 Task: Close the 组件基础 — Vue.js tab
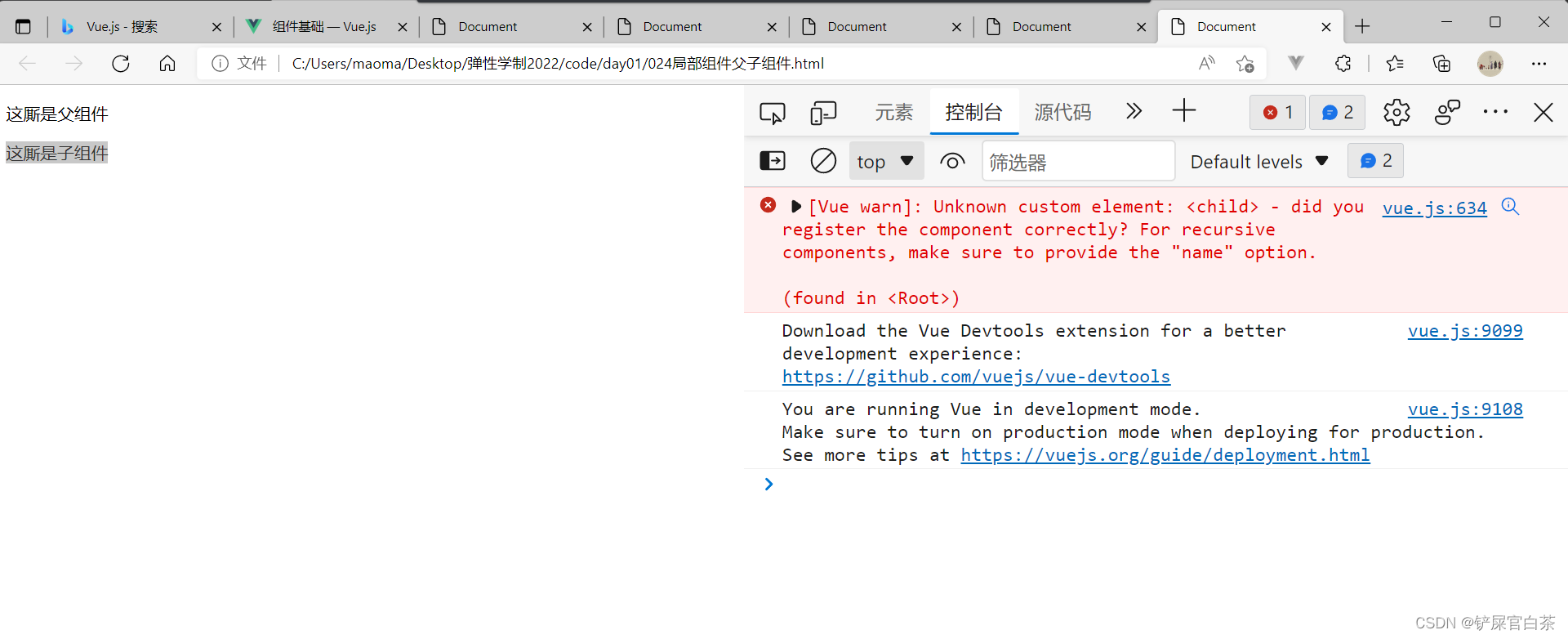[x=403, y=27]
